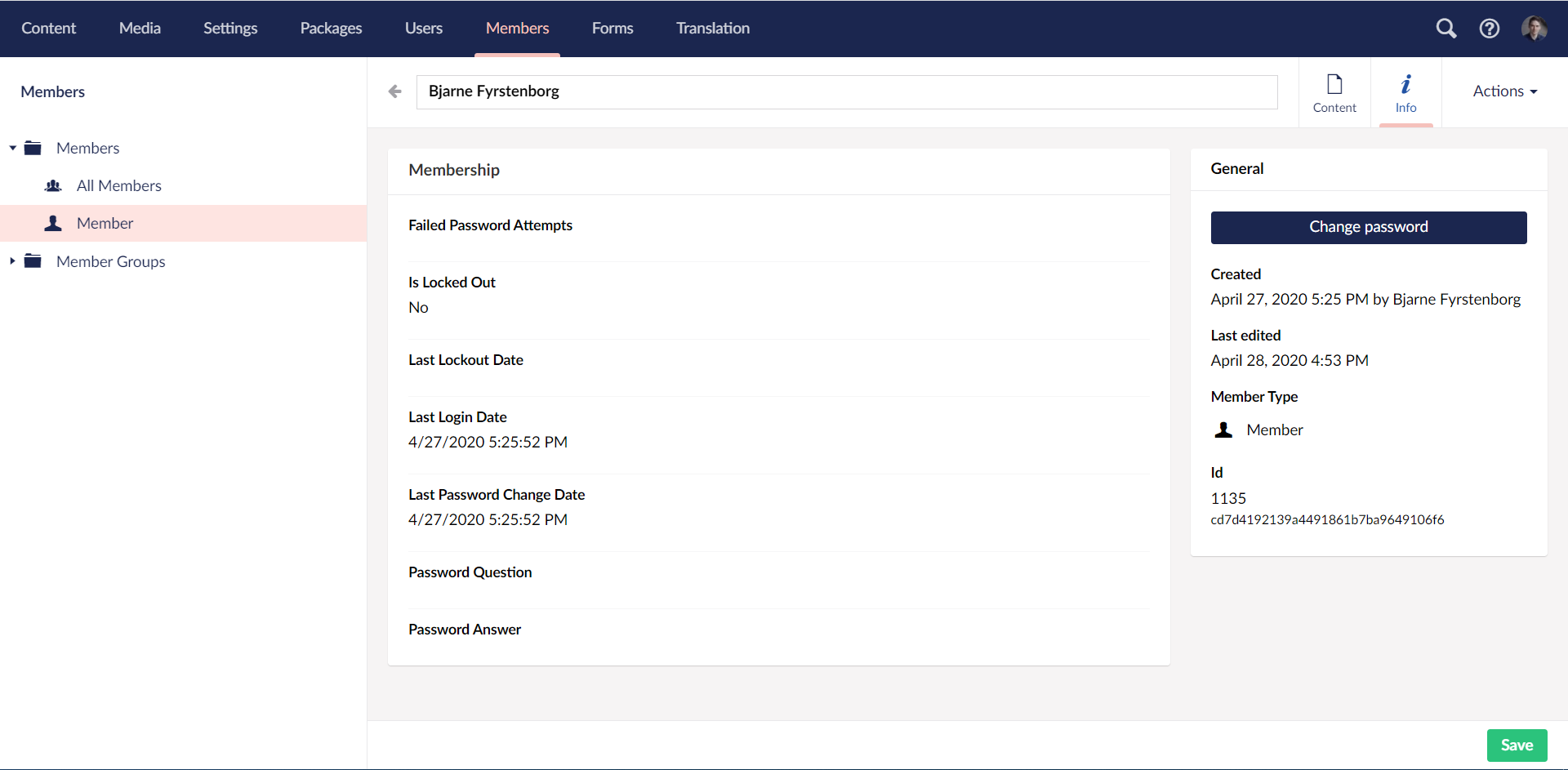Image resolution: width=1568 pixels, height=770 pixels.
Task: Click the user avatar in the top bar
Action: 1535,28
